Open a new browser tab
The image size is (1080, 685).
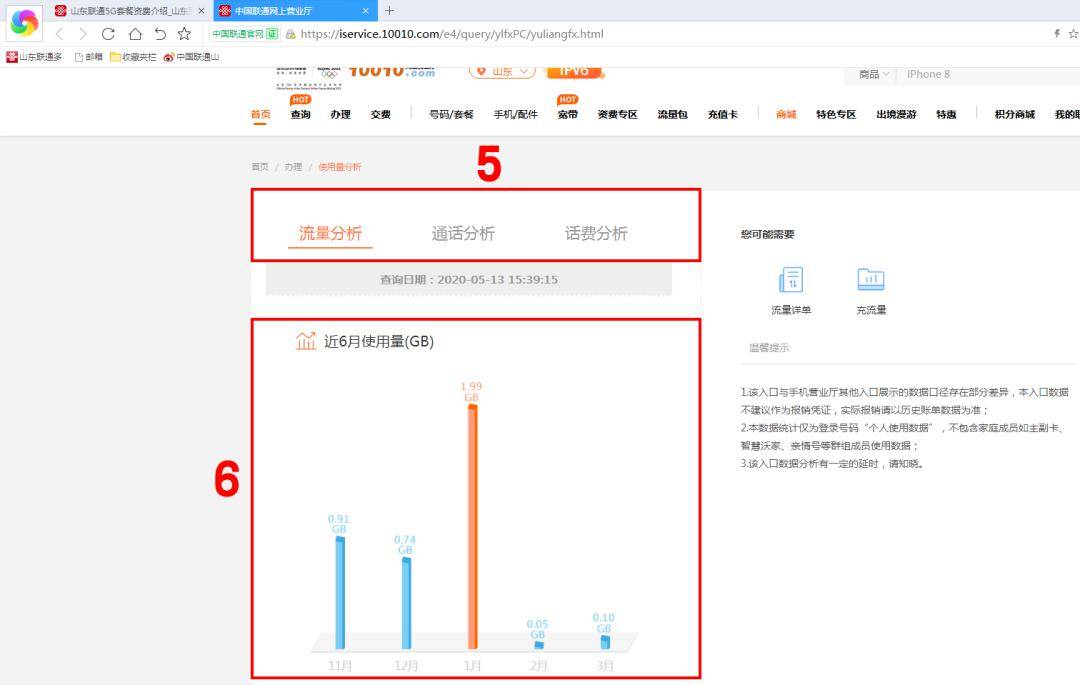[x=389, y=10]
